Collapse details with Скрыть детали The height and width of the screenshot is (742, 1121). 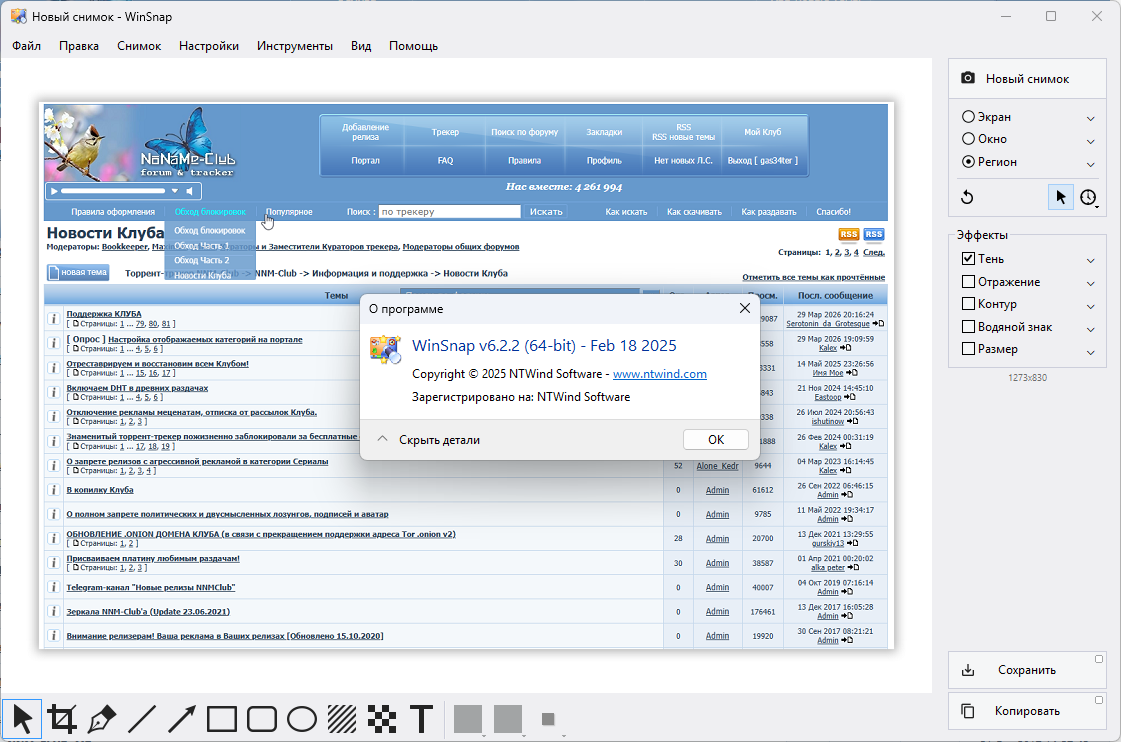tap(428, 440)
